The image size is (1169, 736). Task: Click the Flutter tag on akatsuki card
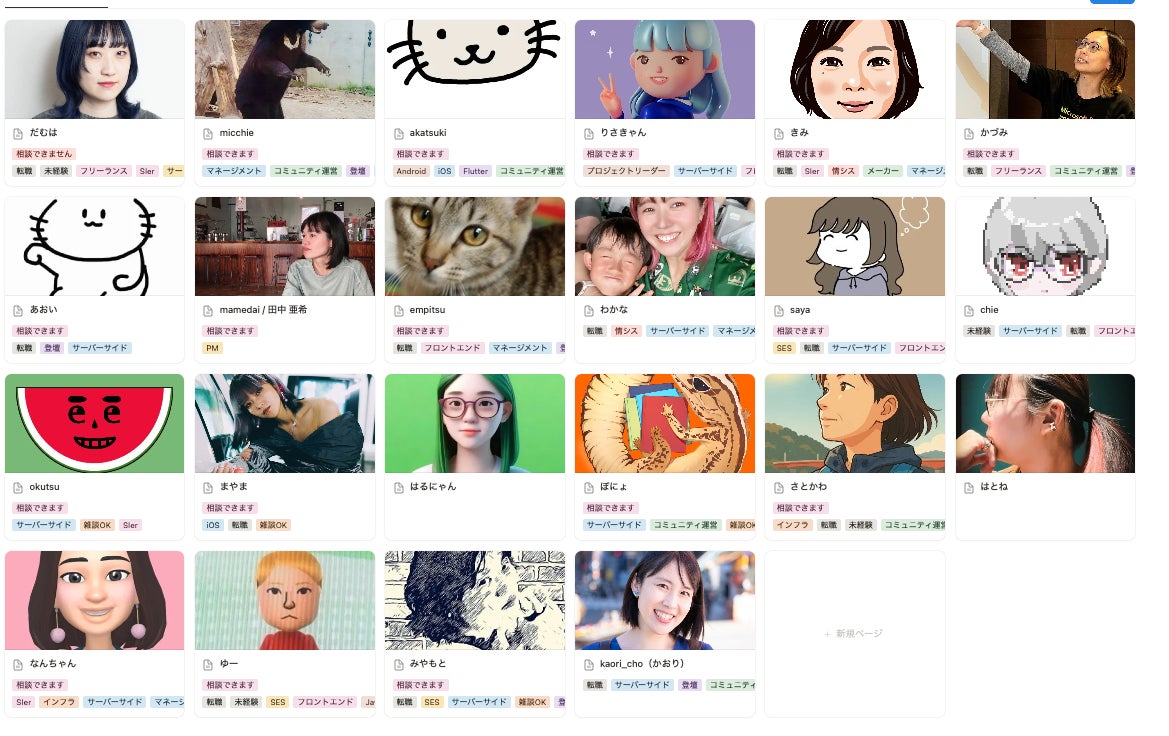pos(476,172)
